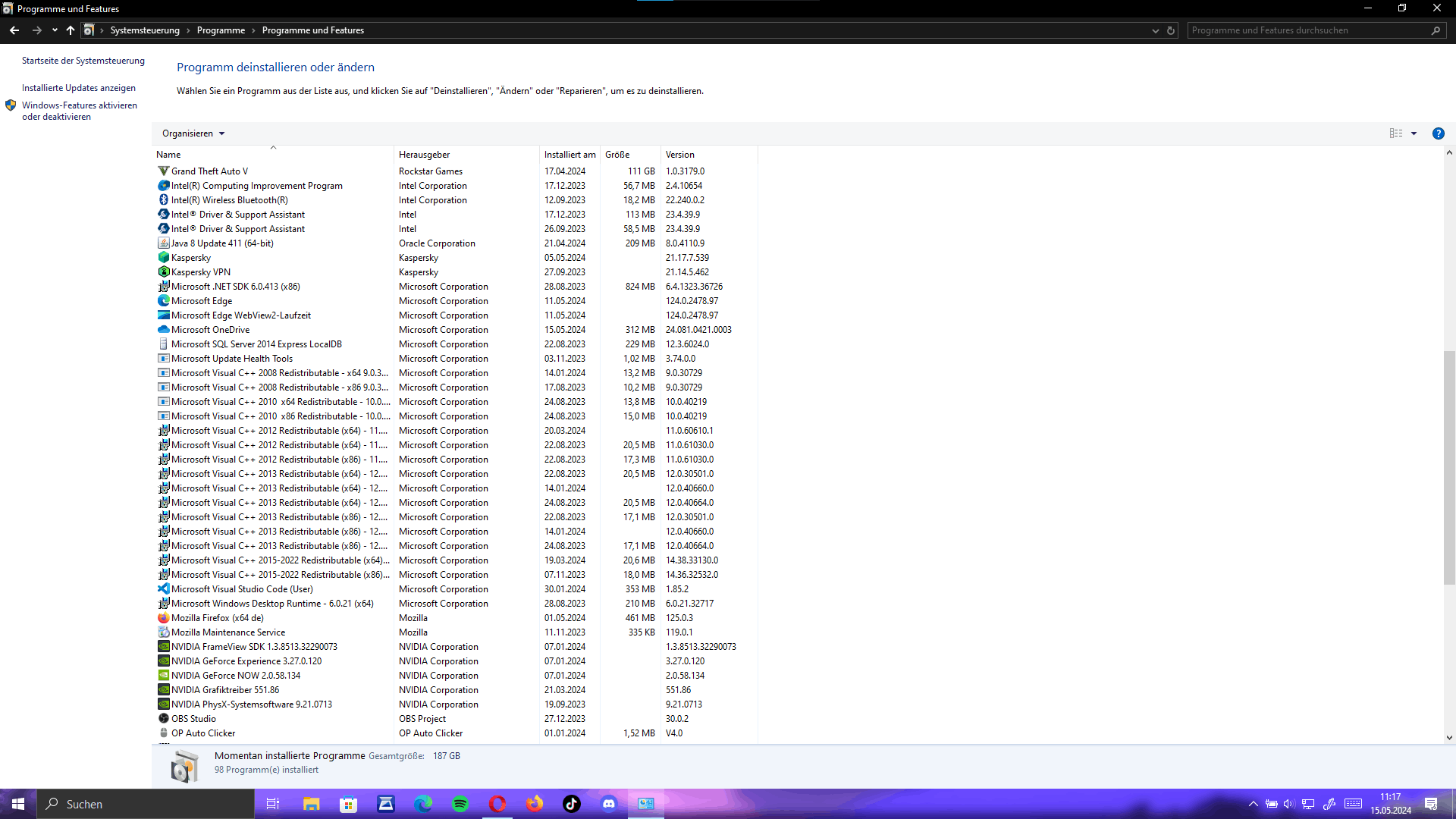Open Discord from the taskbar
This screenshot has height=819, width=1456.
click(609, 804)
